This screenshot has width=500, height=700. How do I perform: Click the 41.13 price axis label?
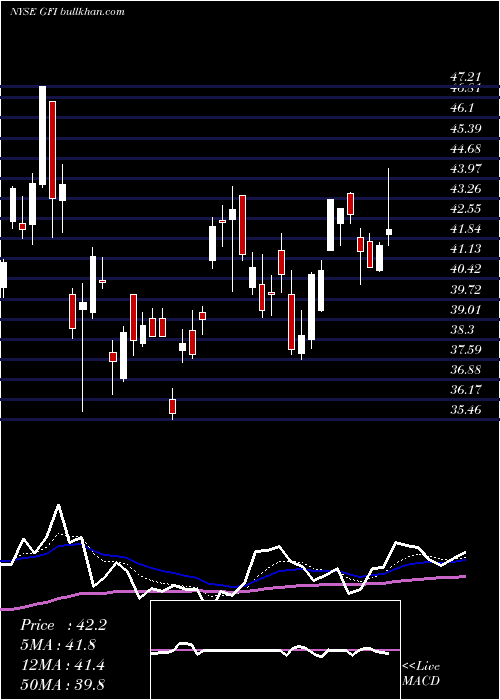[466, 249]
